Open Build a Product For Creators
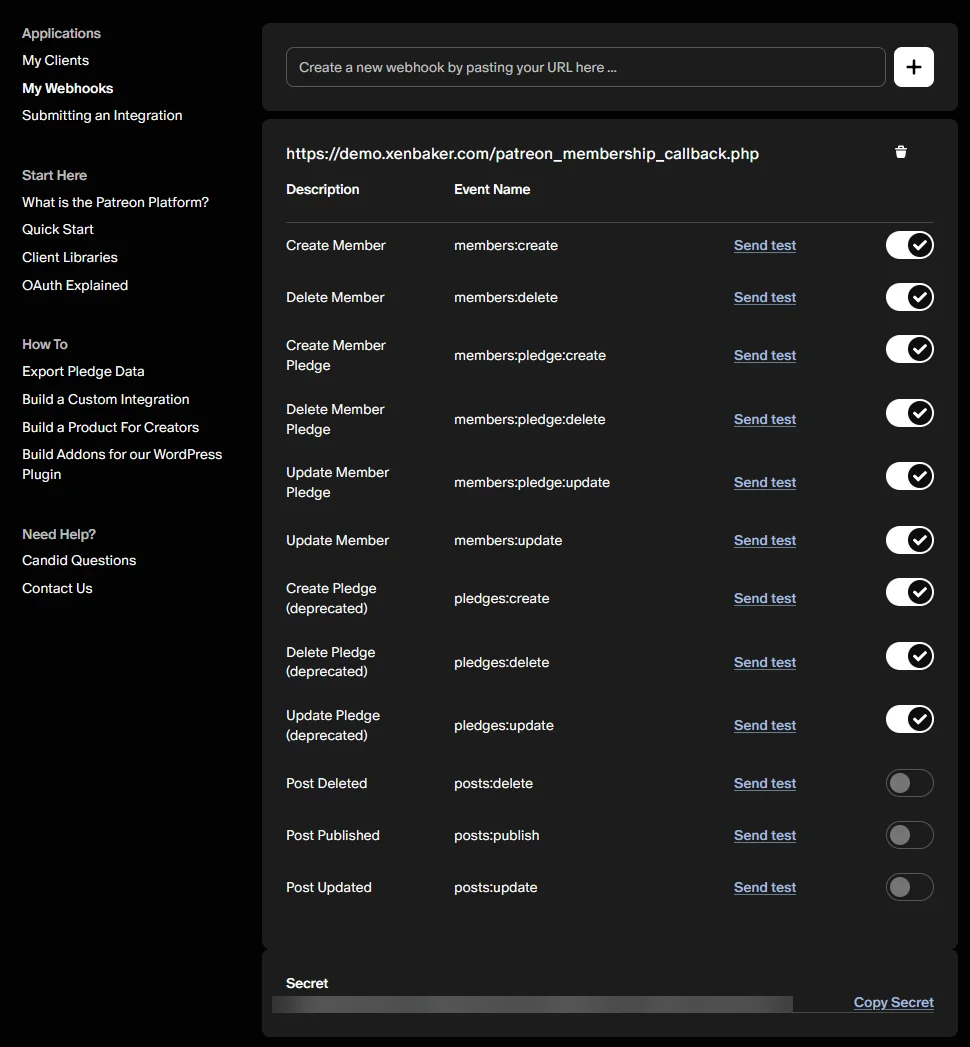This screenshot has height=1047, width=970. pos(110,427)
